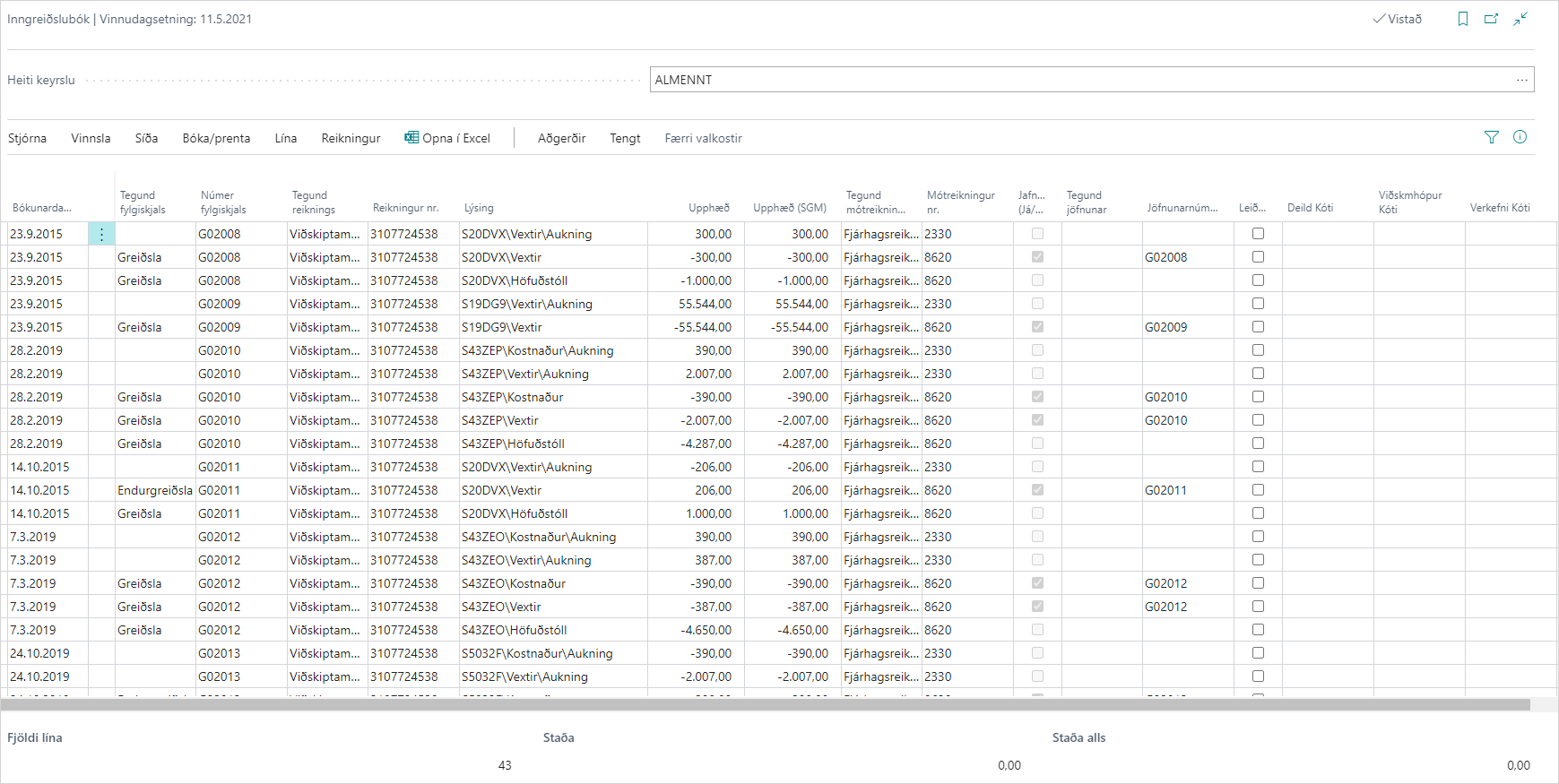
Task: Open the Bóka/prenta menu
Action: [x=216, y=138]
